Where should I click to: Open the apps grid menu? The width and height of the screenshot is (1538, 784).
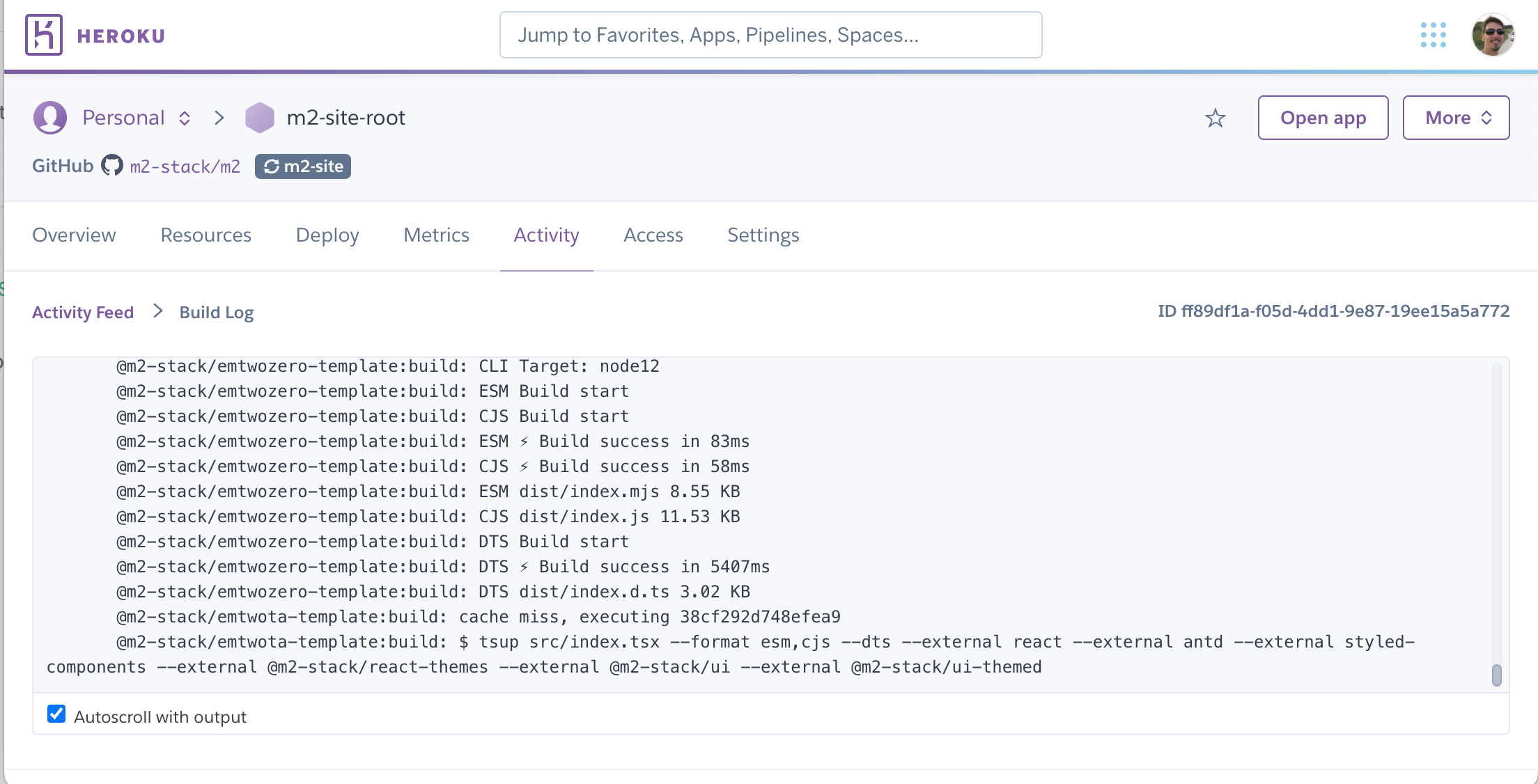pos(1433,34)
